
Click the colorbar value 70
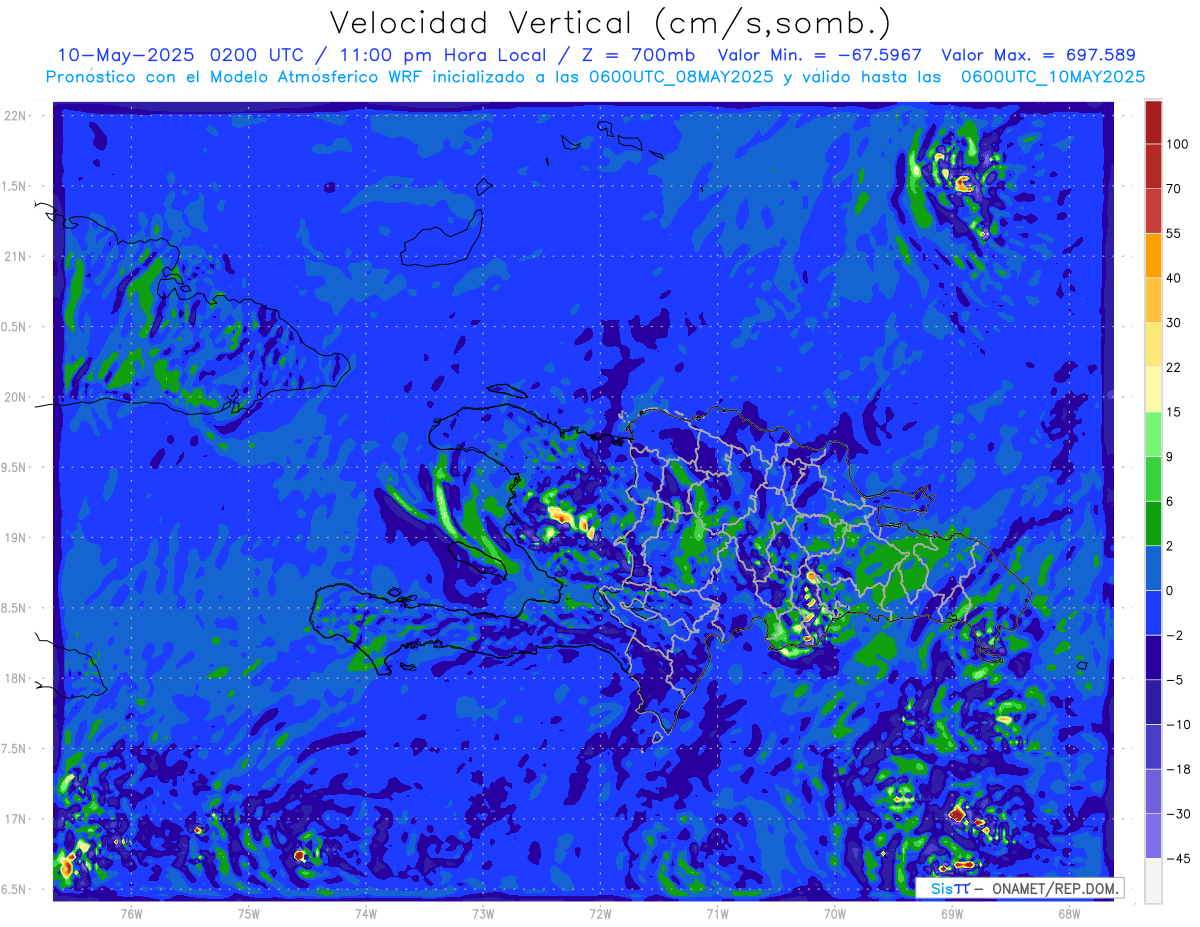point(1173,188)
